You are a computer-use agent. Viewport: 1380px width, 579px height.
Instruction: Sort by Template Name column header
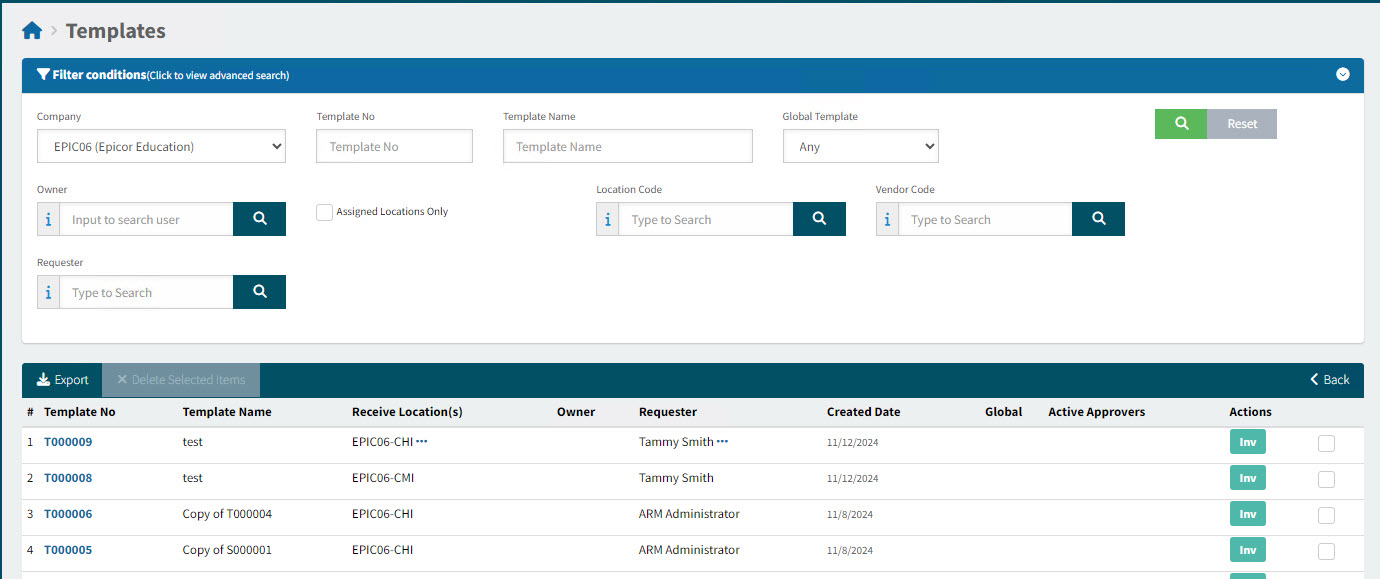[227, 412]
